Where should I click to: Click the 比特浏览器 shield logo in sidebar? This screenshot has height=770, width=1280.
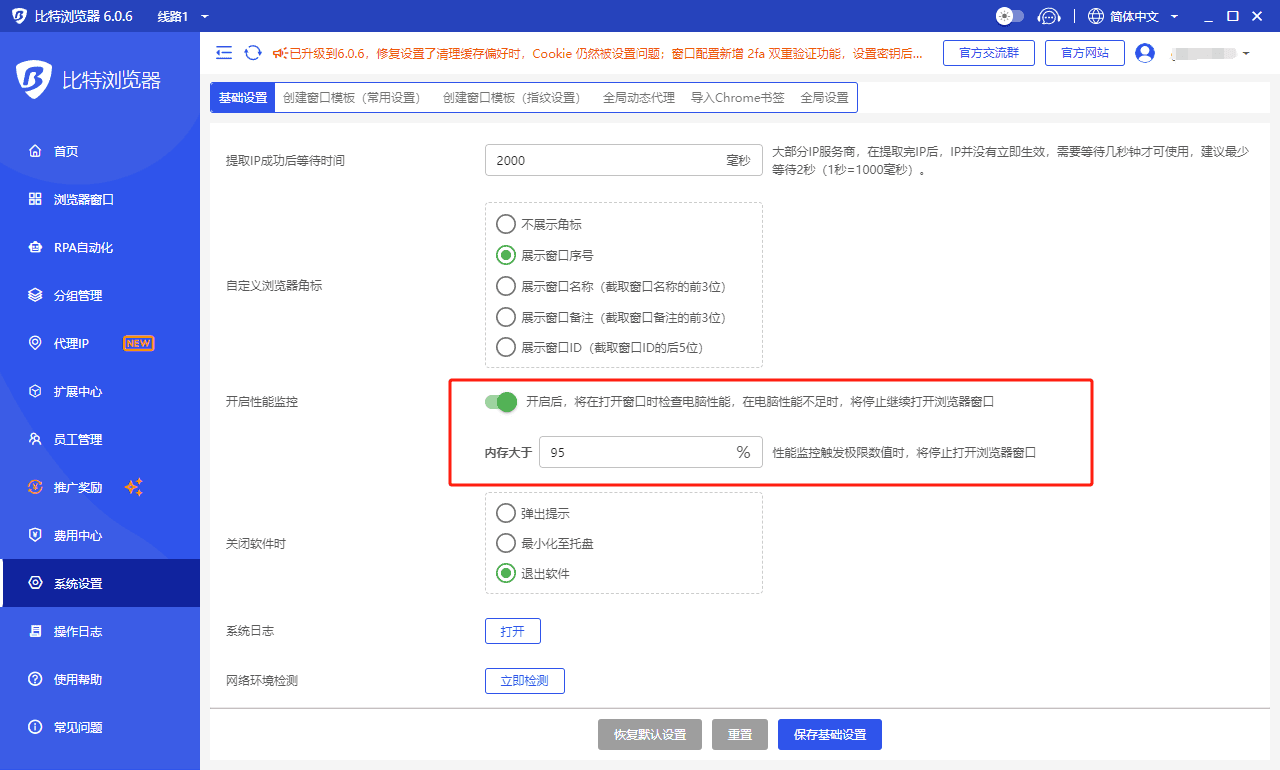[35, 79]
